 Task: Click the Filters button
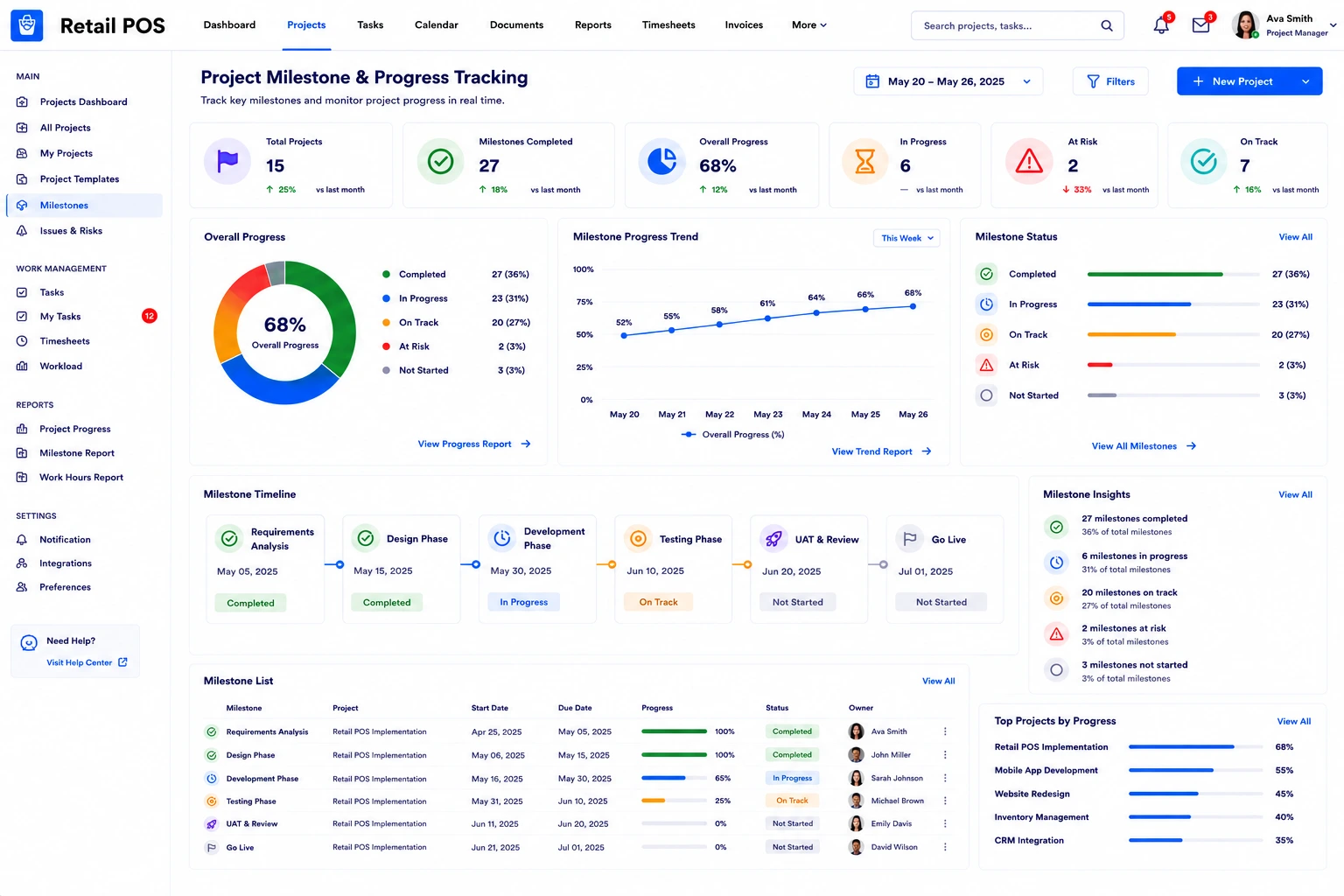[1110, 81]
